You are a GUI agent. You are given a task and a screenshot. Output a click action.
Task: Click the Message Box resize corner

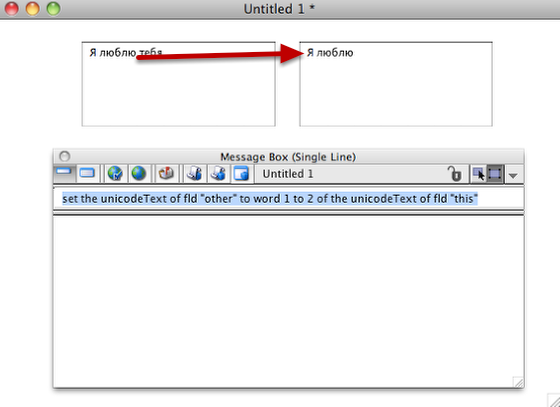coord(518,382)
